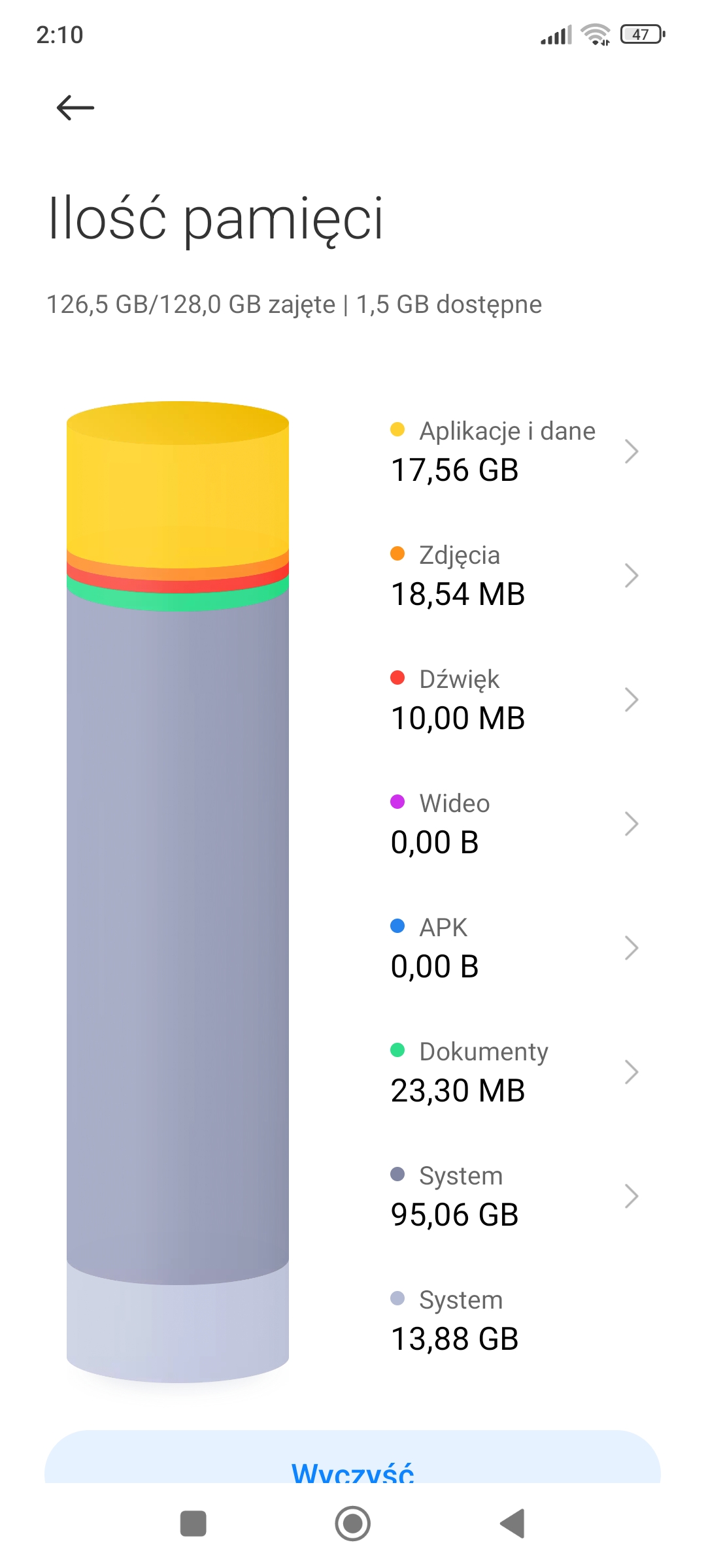Tap the Wi-Fi status icon
Screen dimensions: 706x1568
click(x=596, y=35)
